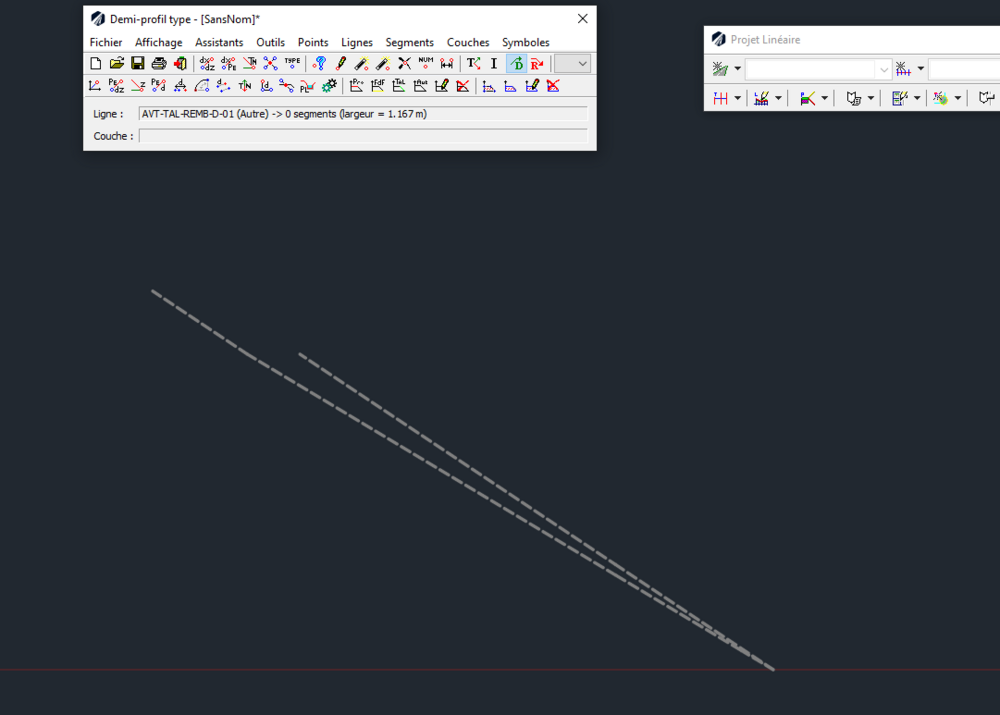Open the combo box in Demi-profil toolbar
The height and width of the screenshot is (715, 1000).
pyautogui.click(x=572, y=63)
